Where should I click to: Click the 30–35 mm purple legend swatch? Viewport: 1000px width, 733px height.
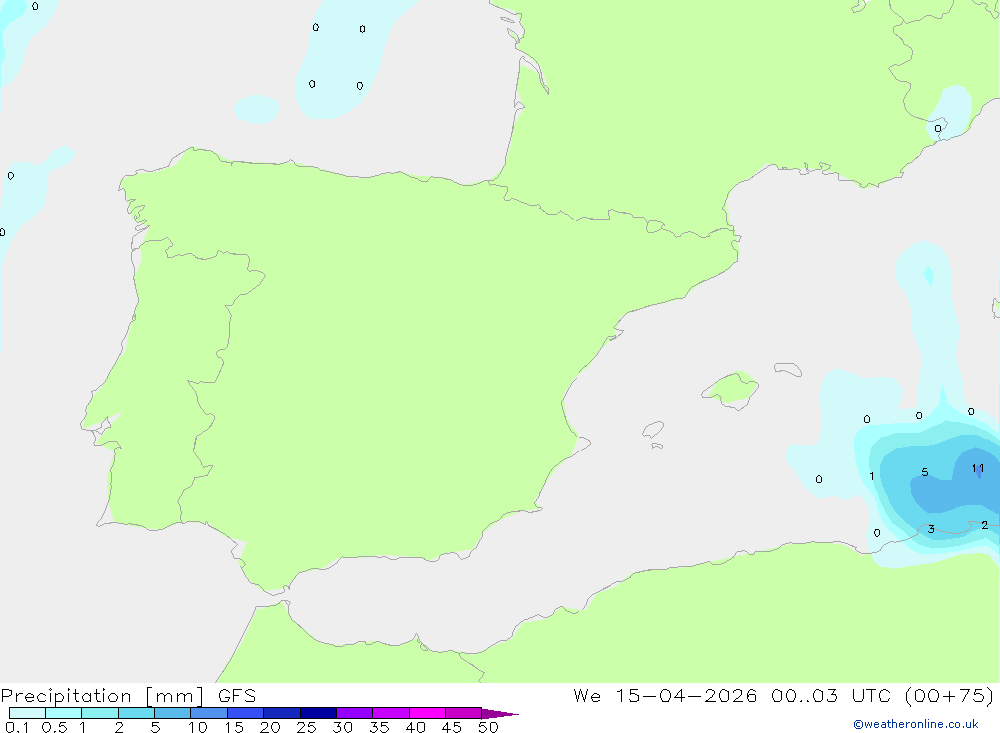(355, 713)
